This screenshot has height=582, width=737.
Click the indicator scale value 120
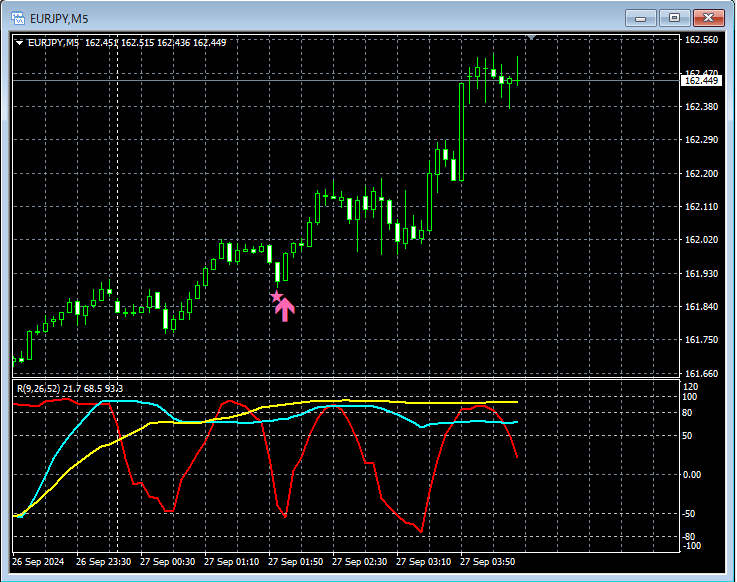[690, 387]
